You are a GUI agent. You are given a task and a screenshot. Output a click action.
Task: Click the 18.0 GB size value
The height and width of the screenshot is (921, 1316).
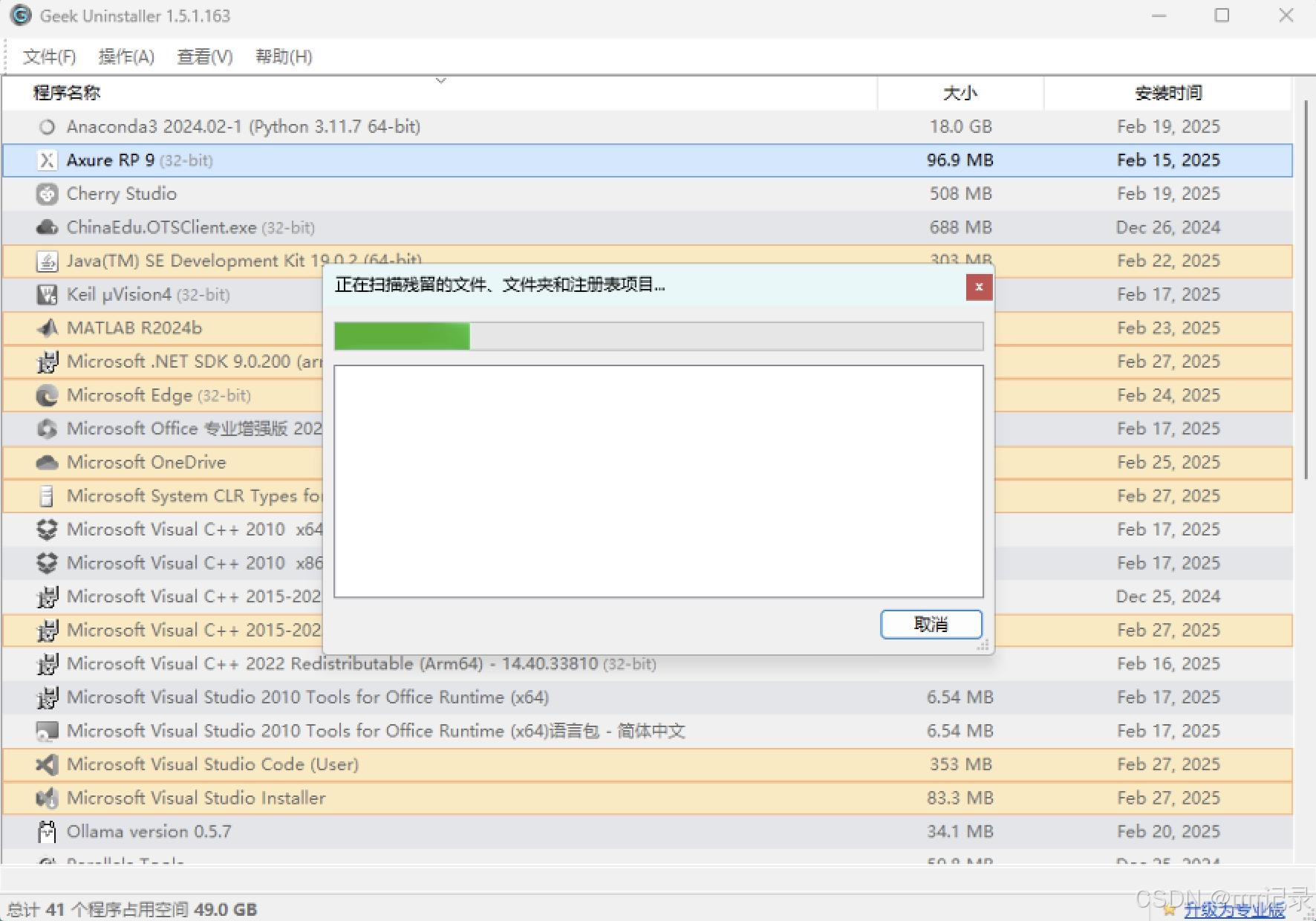point(960,127)
